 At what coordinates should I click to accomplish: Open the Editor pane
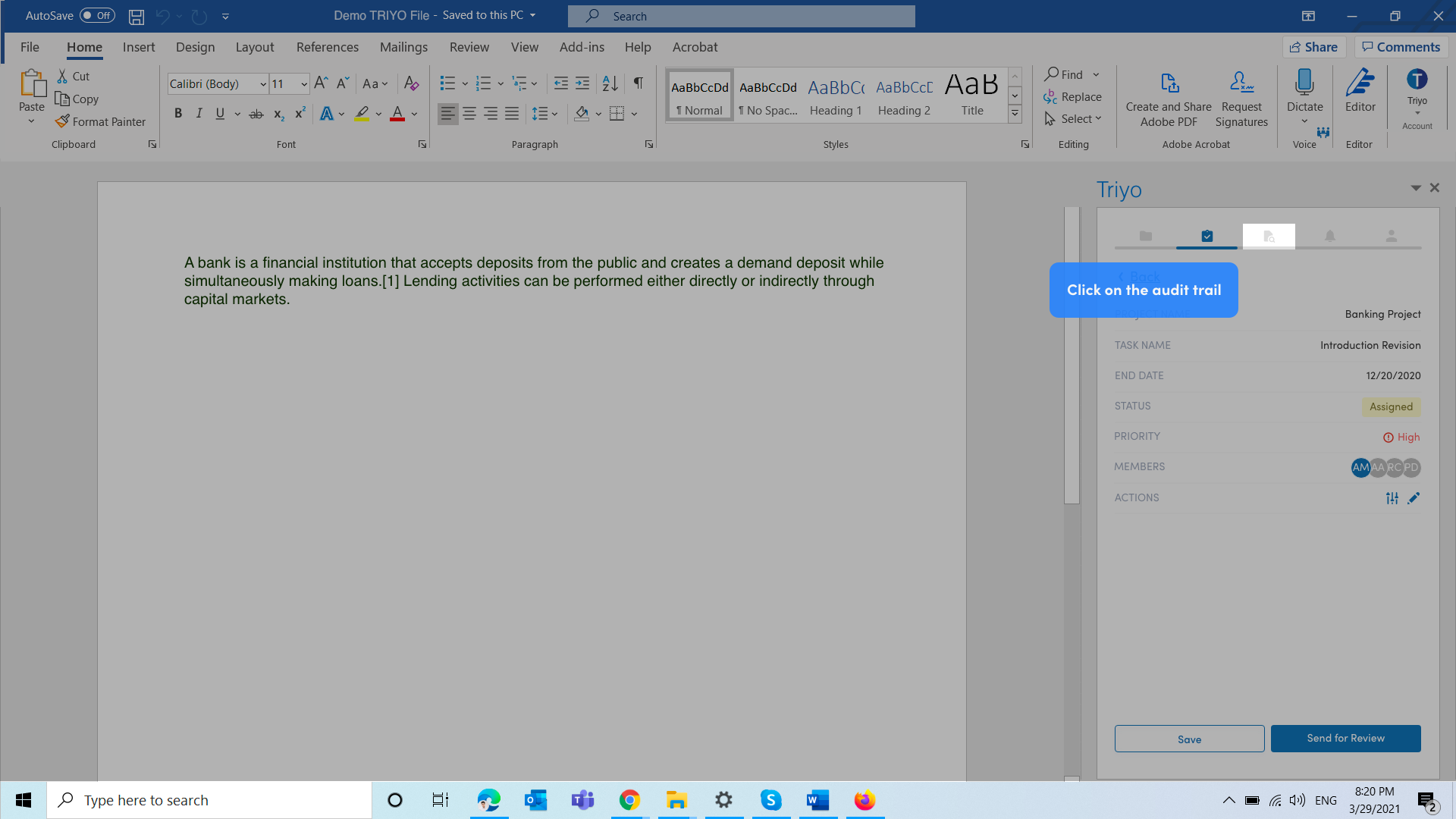tap(1360, 91)
